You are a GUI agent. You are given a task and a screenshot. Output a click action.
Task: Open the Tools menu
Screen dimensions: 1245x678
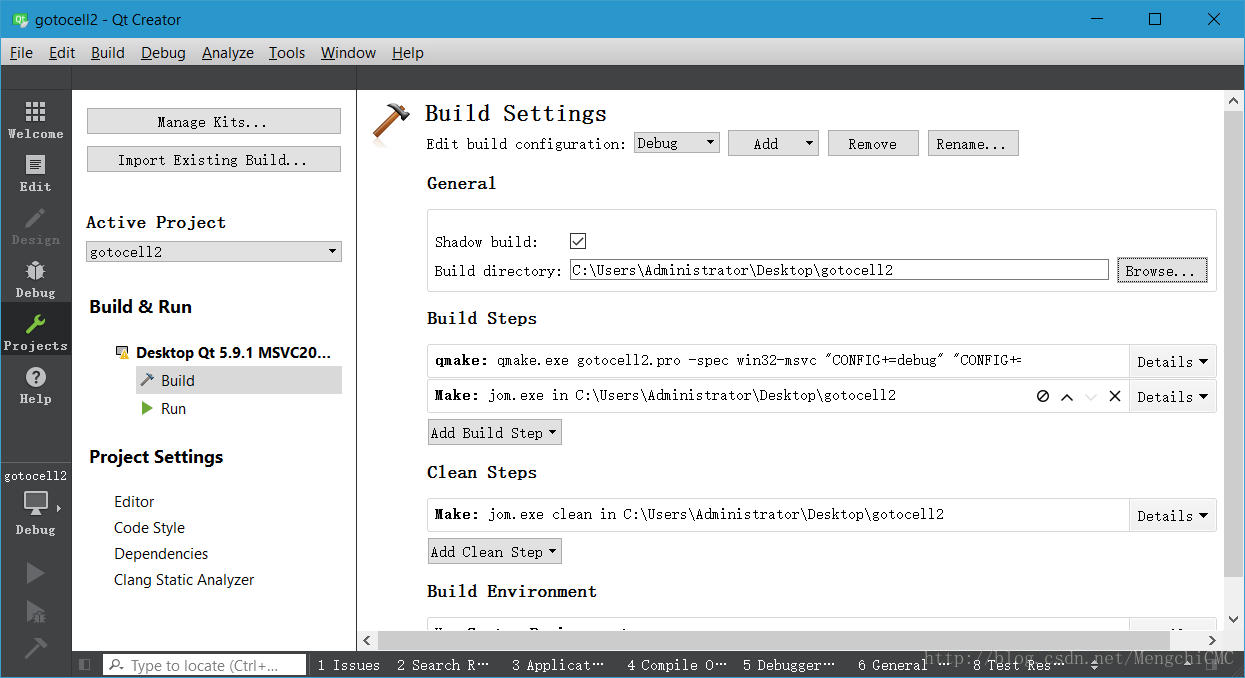[x=287, y=53]
